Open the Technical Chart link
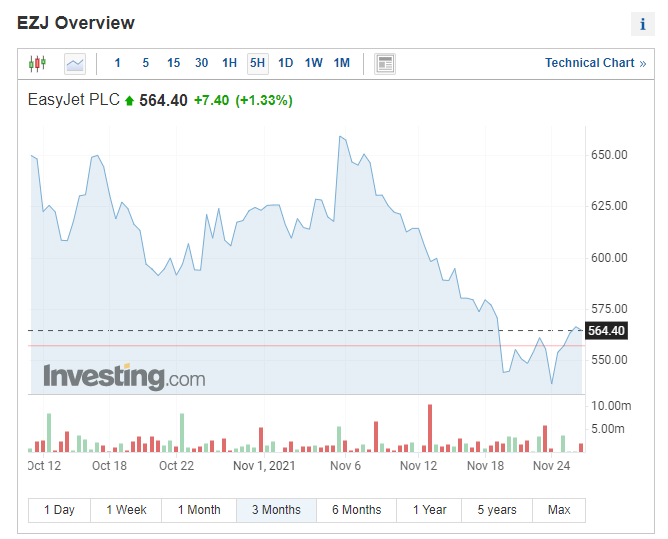The image size is (668, 539). 596,63
